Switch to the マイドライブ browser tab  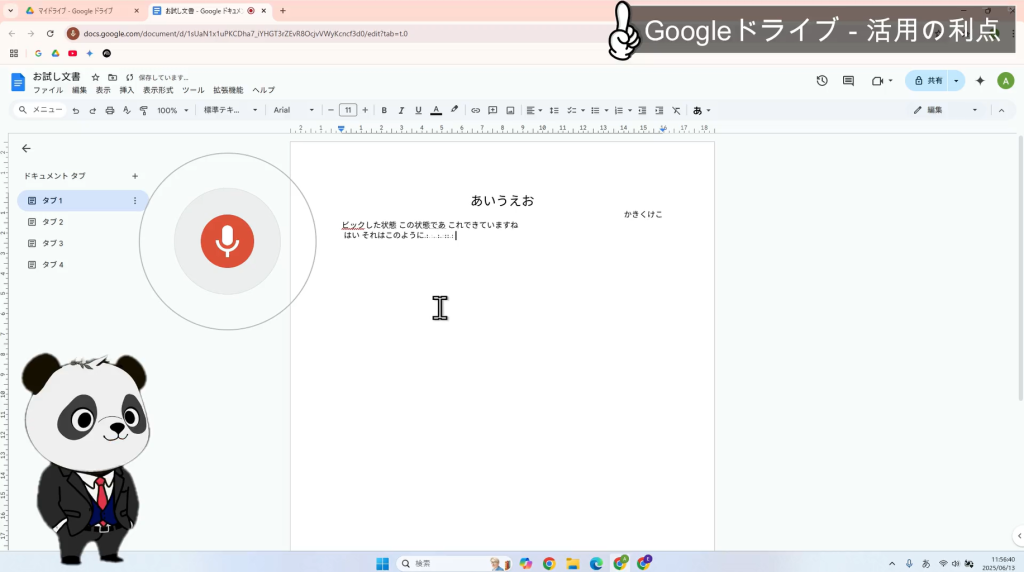82,10
